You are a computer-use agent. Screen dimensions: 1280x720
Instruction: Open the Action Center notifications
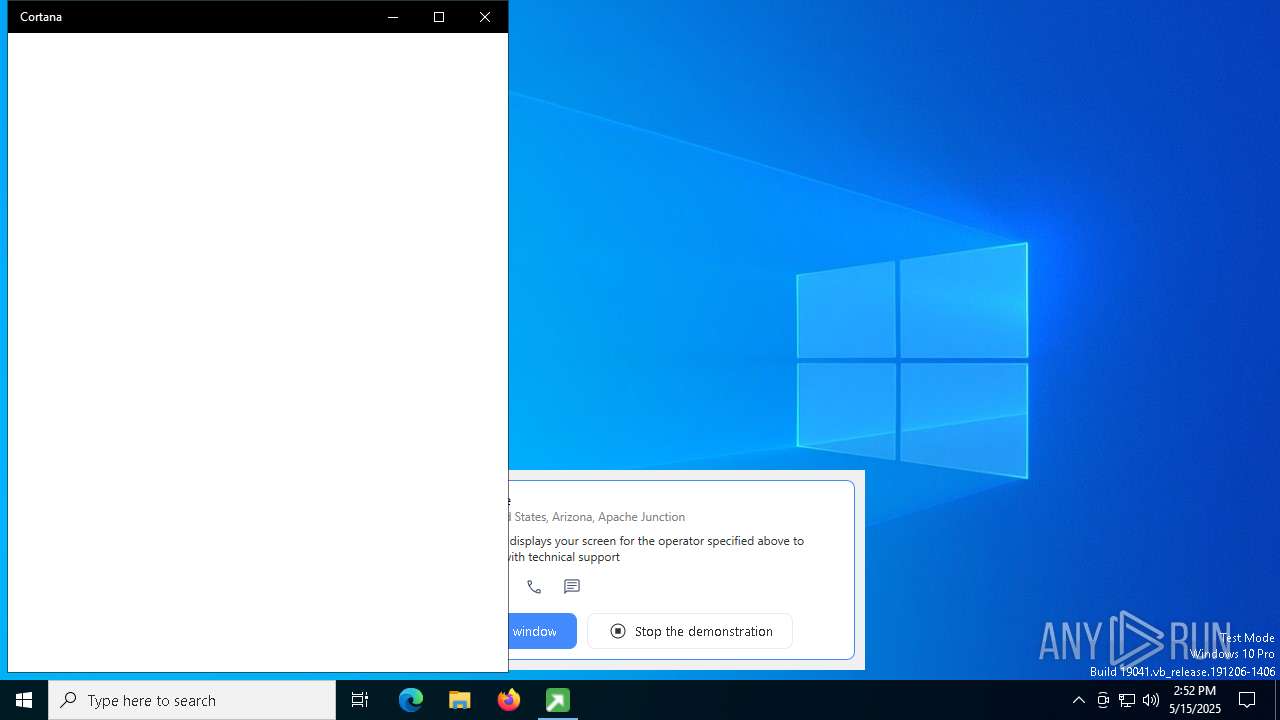pos(1247,700)
